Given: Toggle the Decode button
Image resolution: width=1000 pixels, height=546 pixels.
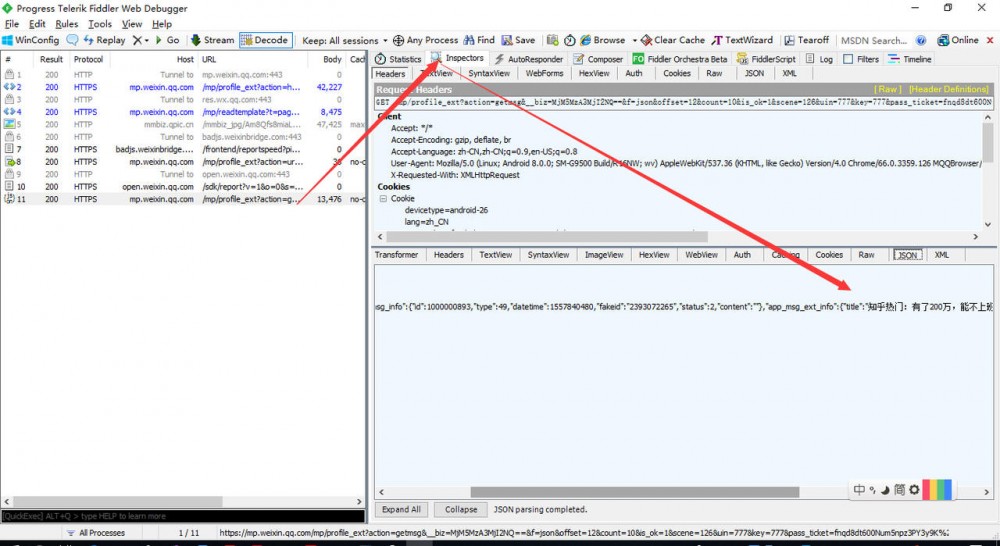Looking at the screenshot, I should 265,40.
